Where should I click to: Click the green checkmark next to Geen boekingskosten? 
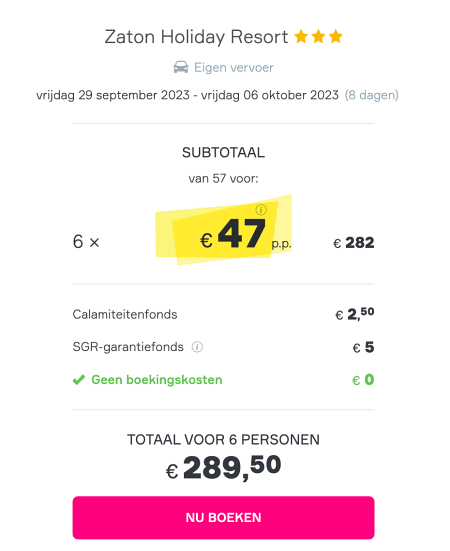(x=79, y=380)
